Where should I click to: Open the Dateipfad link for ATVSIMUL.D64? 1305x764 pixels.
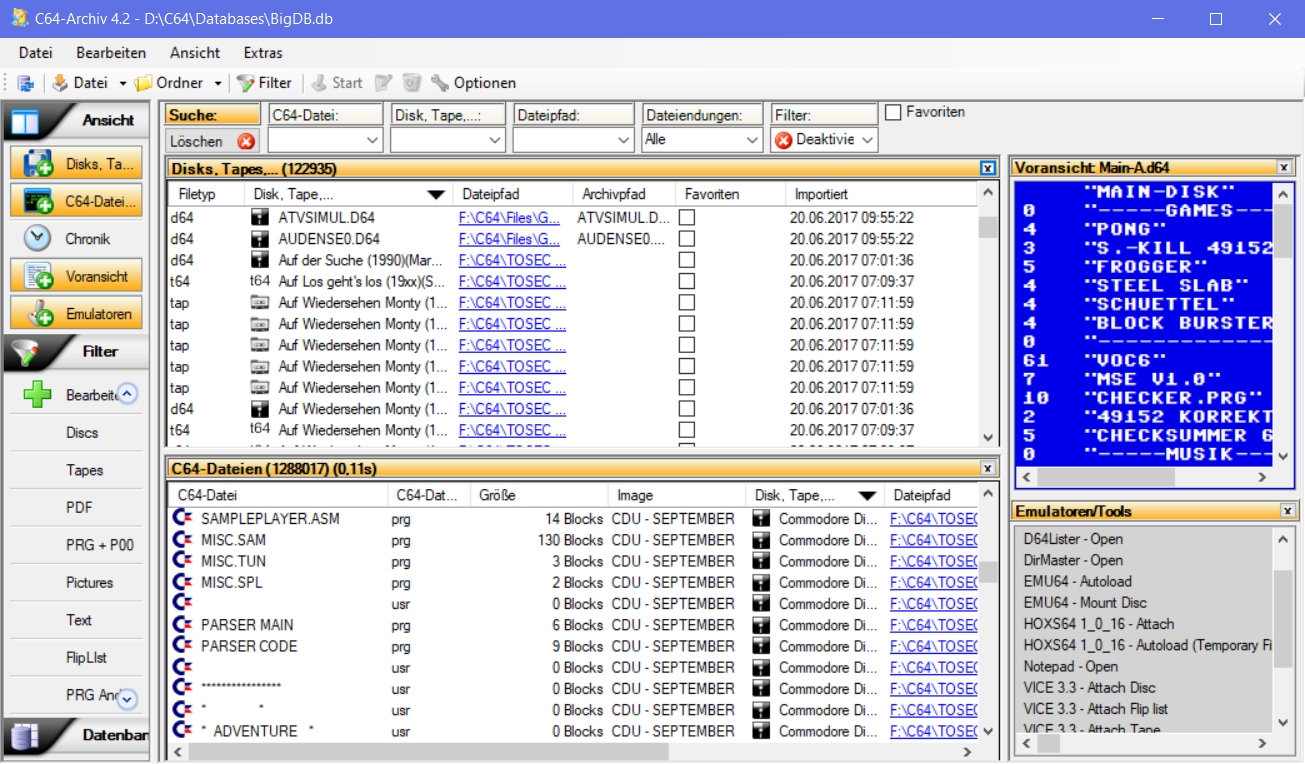[509, 217]
